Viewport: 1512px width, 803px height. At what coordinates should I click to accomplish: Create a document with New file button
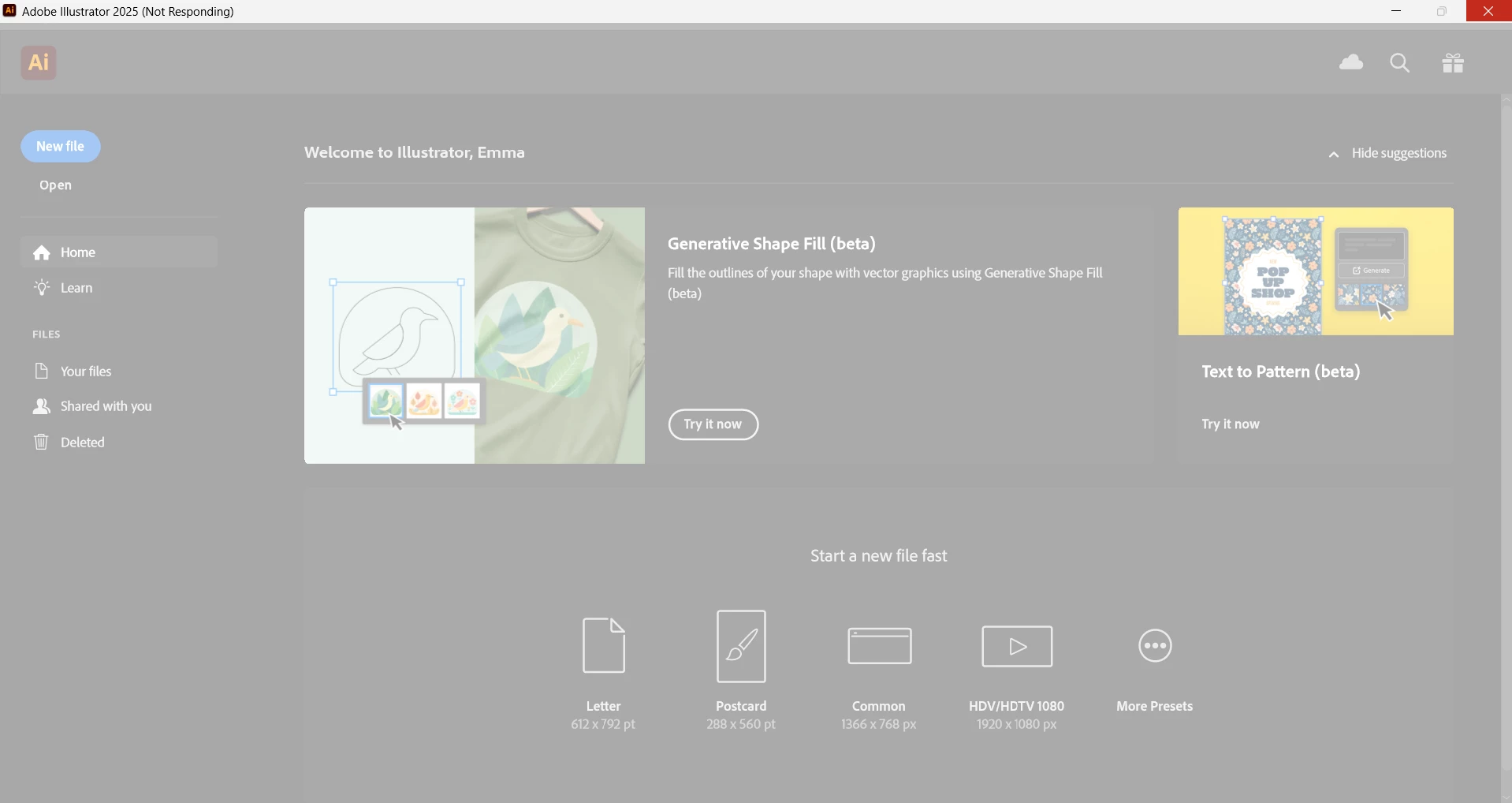(x=61, y=147)
